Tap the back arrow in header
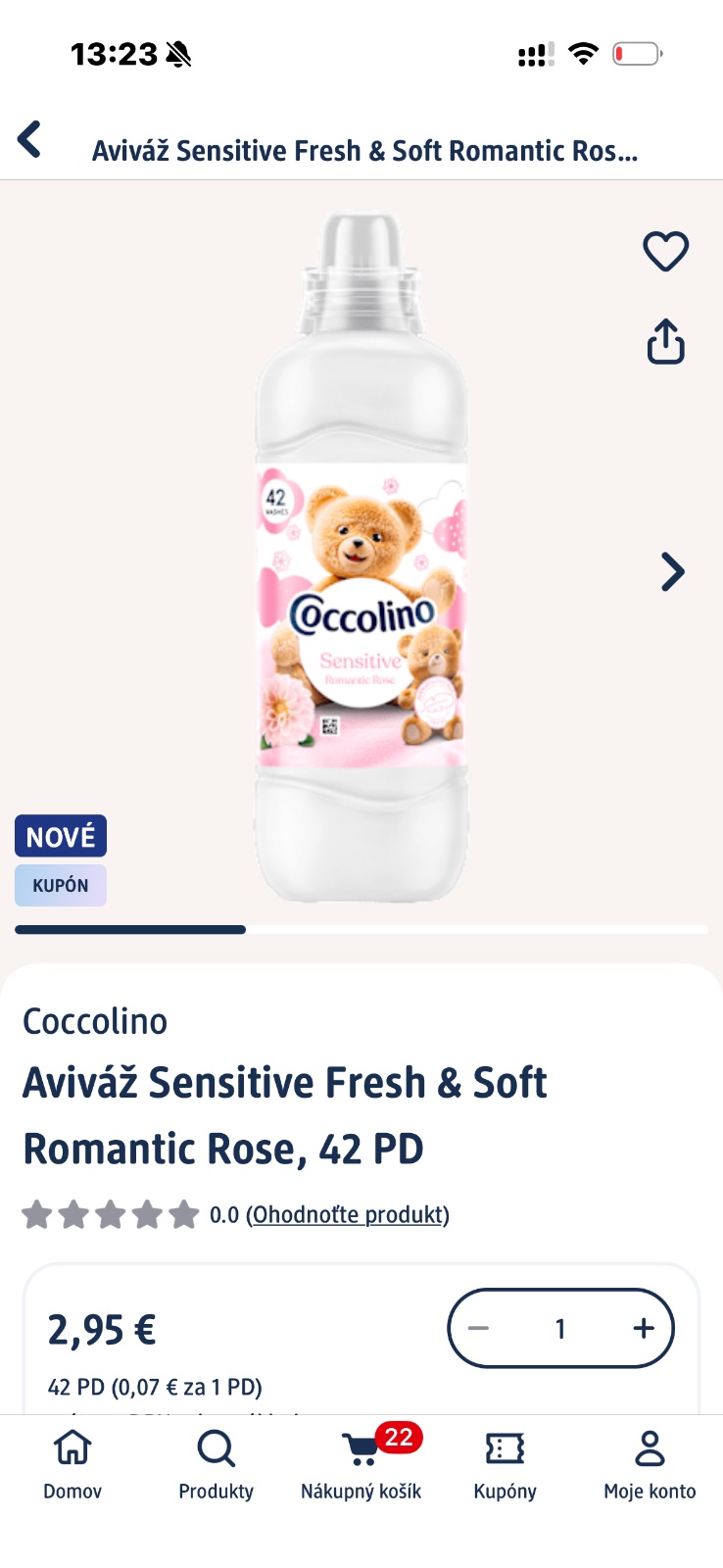Viewport: 723px width, 1568px height. [30, 140]
